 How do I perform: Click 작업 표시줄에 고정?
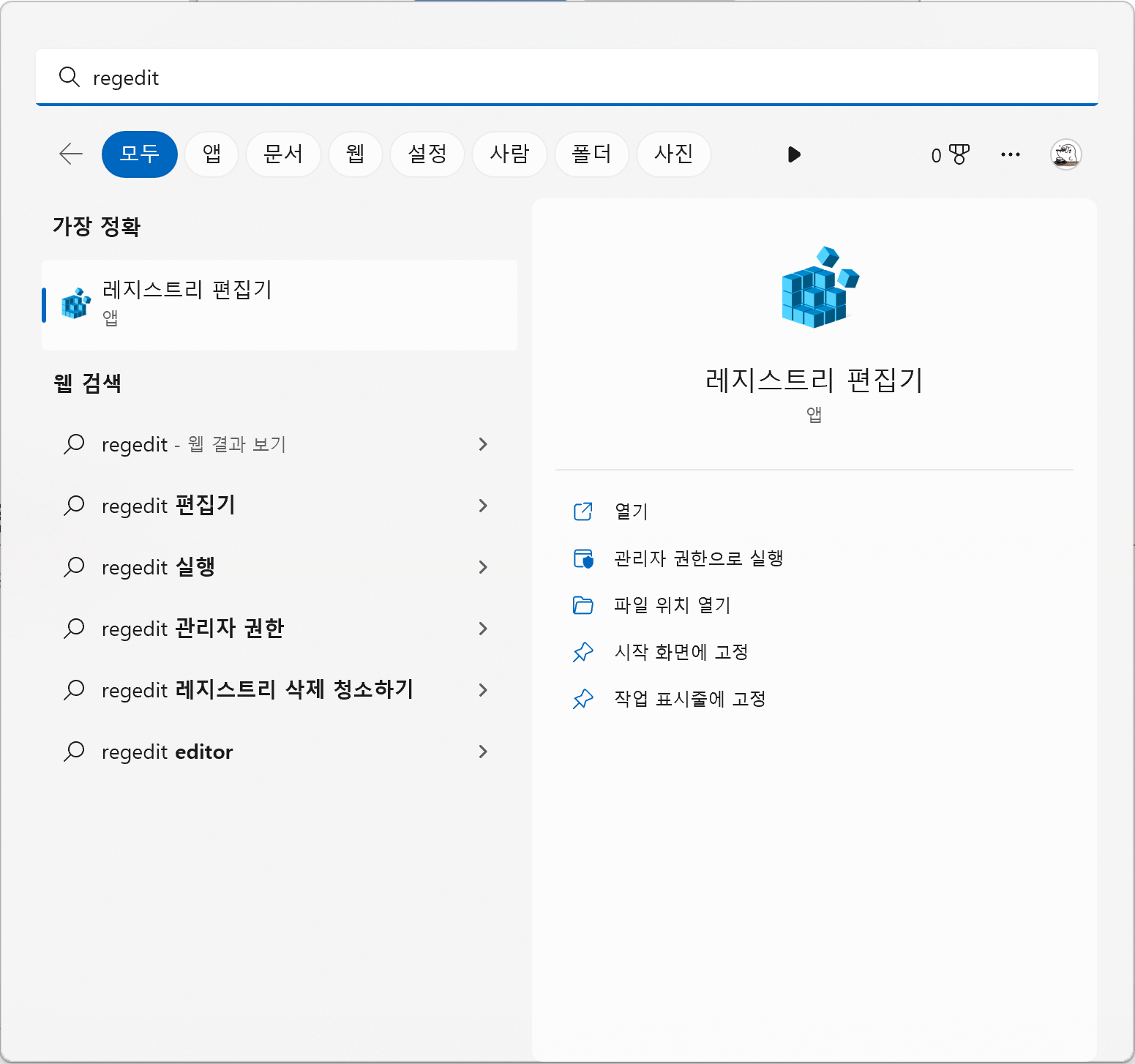[x=689, y=699]
